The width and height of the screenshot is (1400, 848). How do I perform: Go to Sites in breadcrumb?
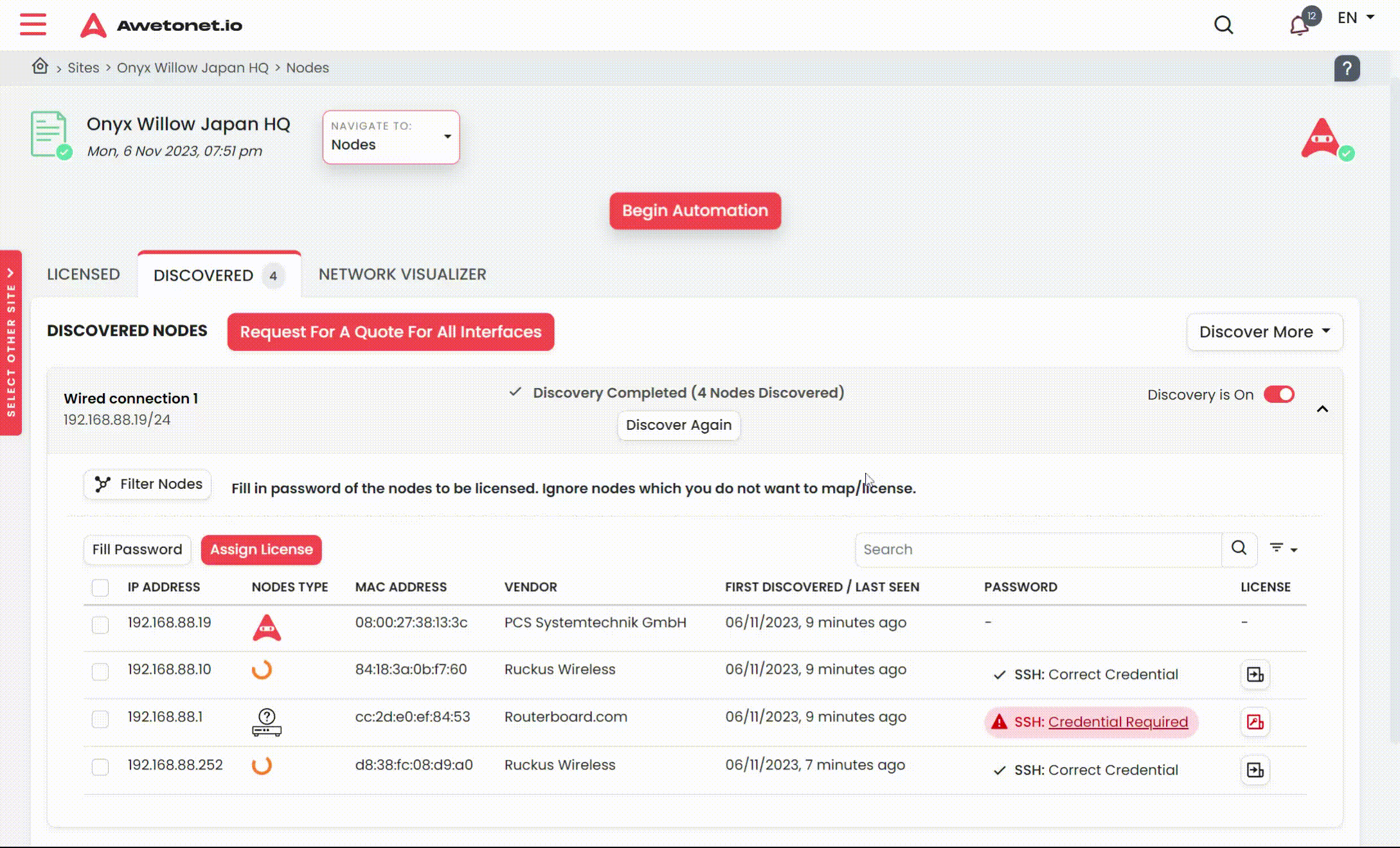[84, 67]
